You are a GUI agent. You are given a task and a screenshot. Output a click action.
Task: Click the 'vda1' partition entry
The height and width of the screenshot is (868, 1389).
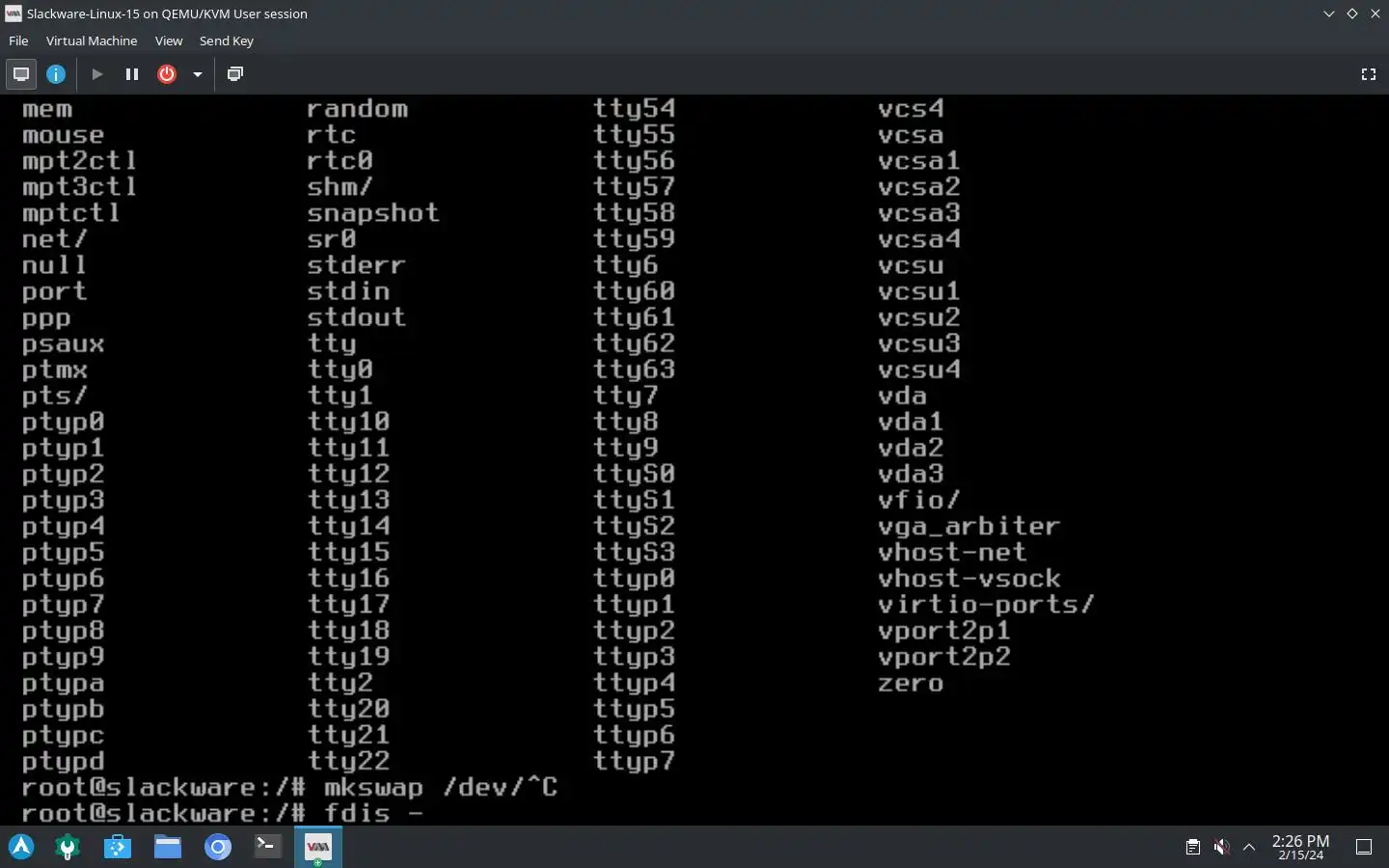(911, 421)
